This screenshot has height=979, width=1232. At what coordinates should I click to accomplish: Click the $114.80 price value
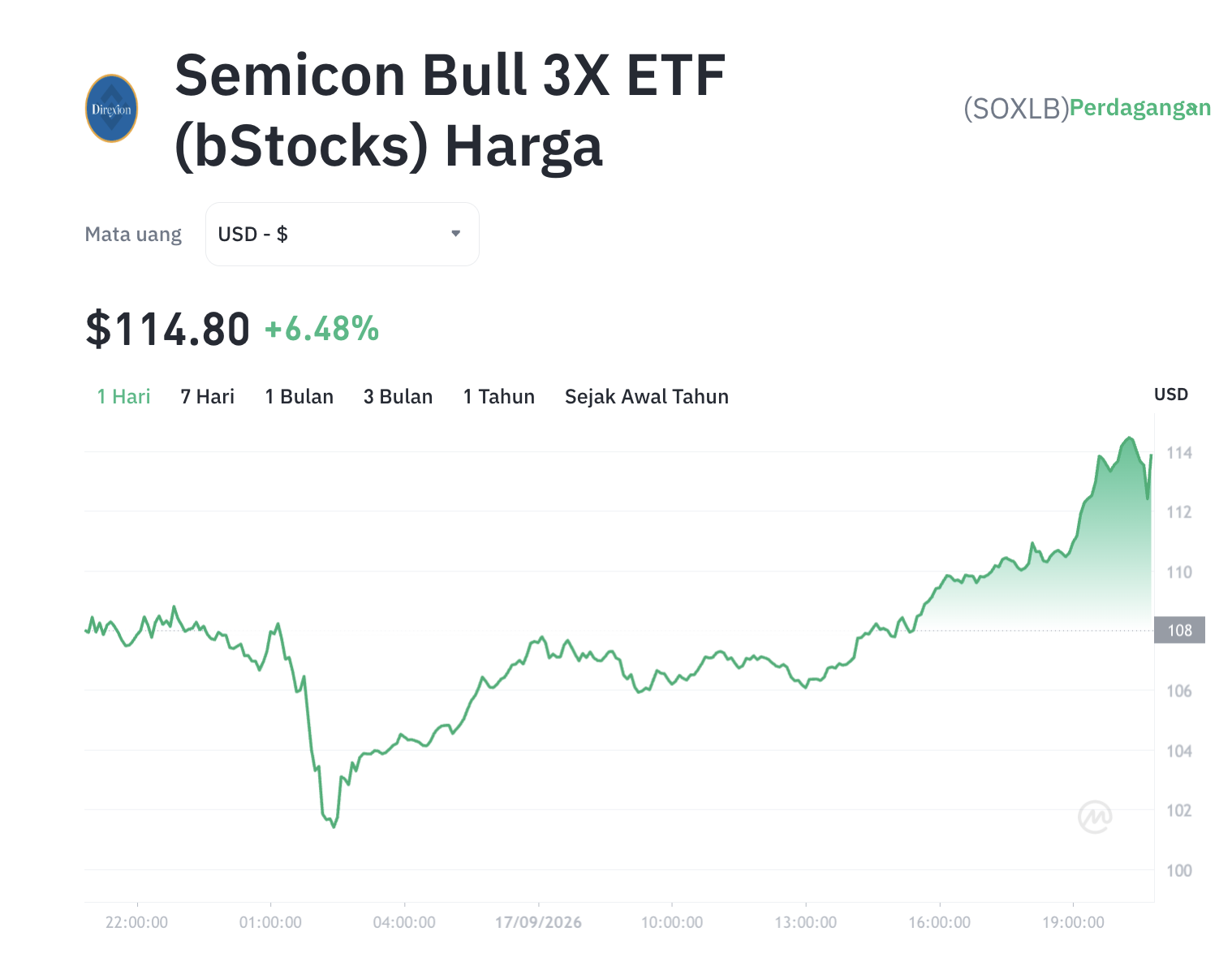tap(168, 329)
